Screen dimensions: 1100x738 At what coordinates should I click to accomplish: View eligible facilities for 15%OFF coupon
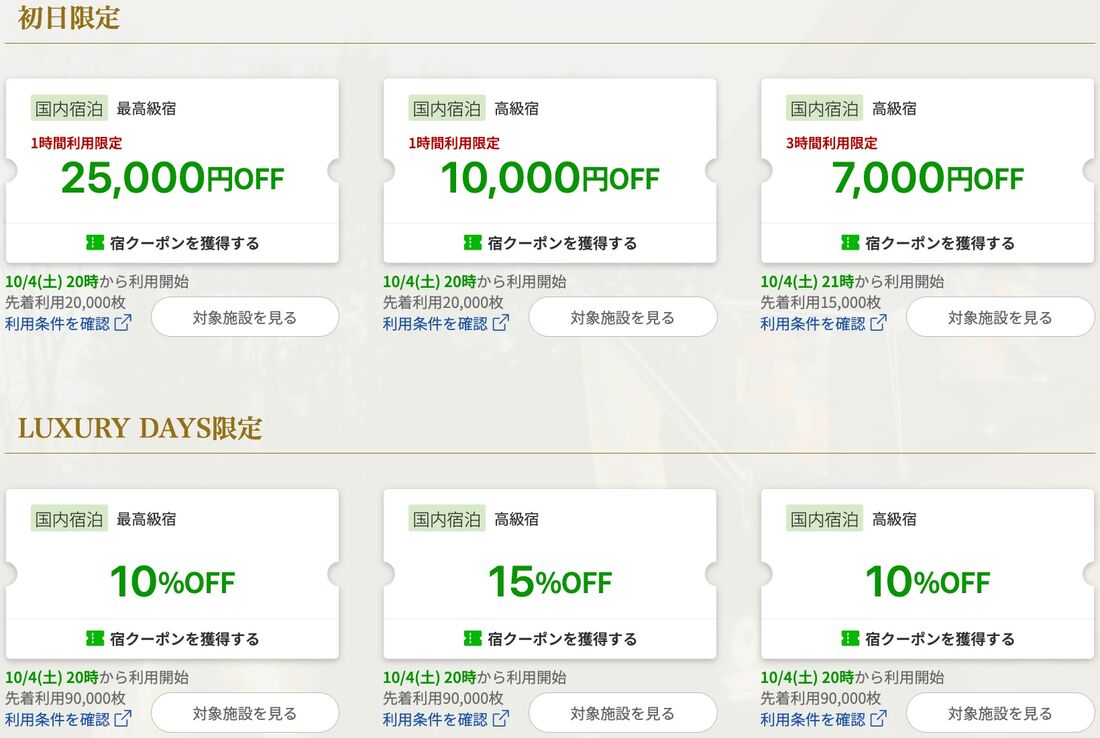click(622, 714)
